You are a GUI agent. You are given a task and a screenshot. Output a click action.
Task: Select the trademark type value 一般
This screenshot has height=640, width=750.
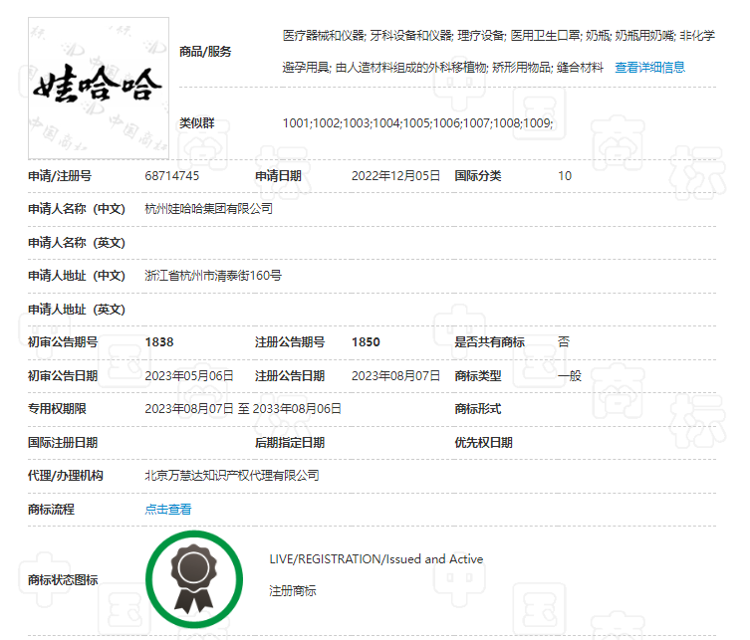pyautogui.click(x=570, y=376)
